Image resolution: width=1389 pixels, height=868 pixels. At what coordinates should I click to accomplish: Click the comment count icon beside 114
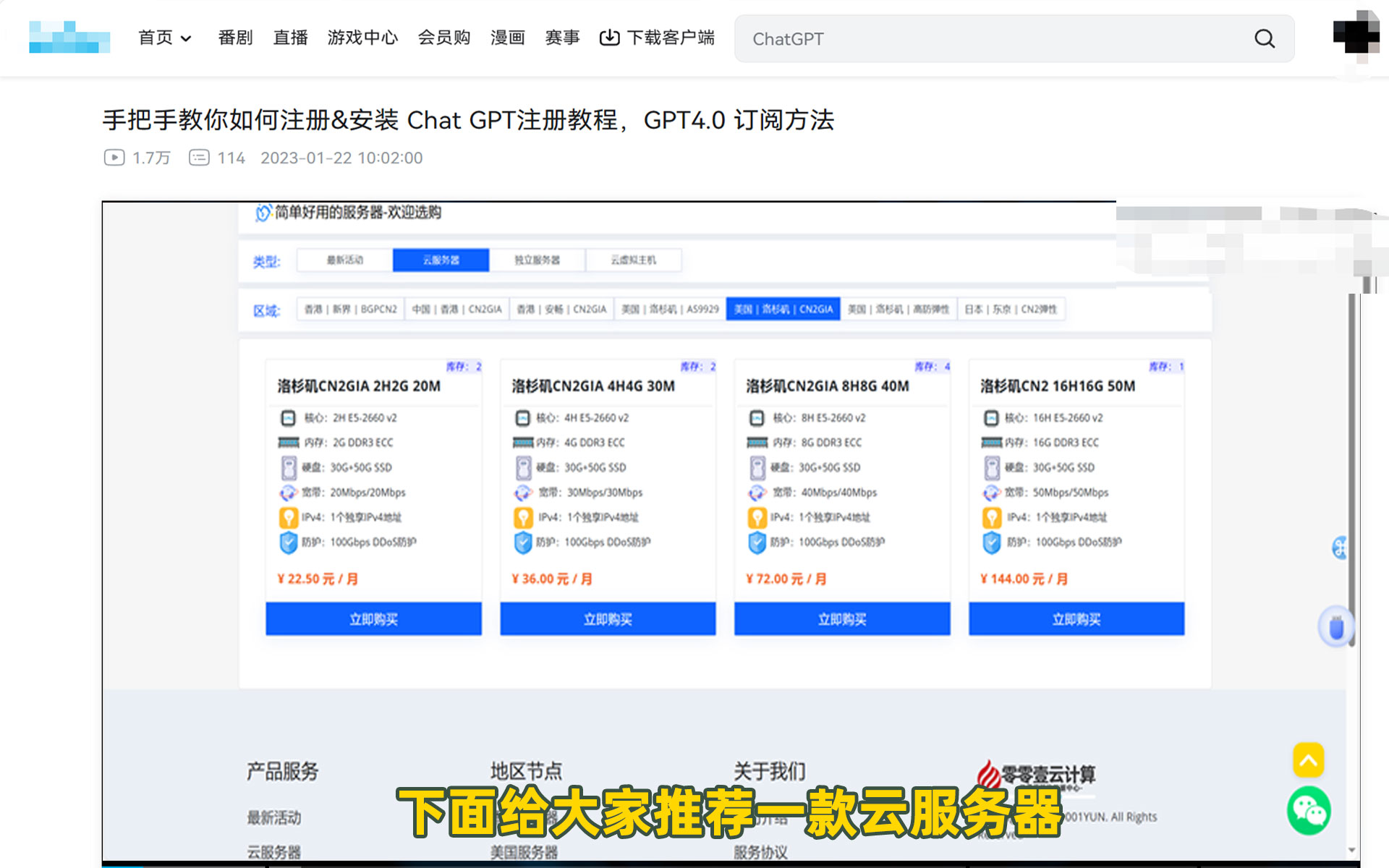click(199, 158)
